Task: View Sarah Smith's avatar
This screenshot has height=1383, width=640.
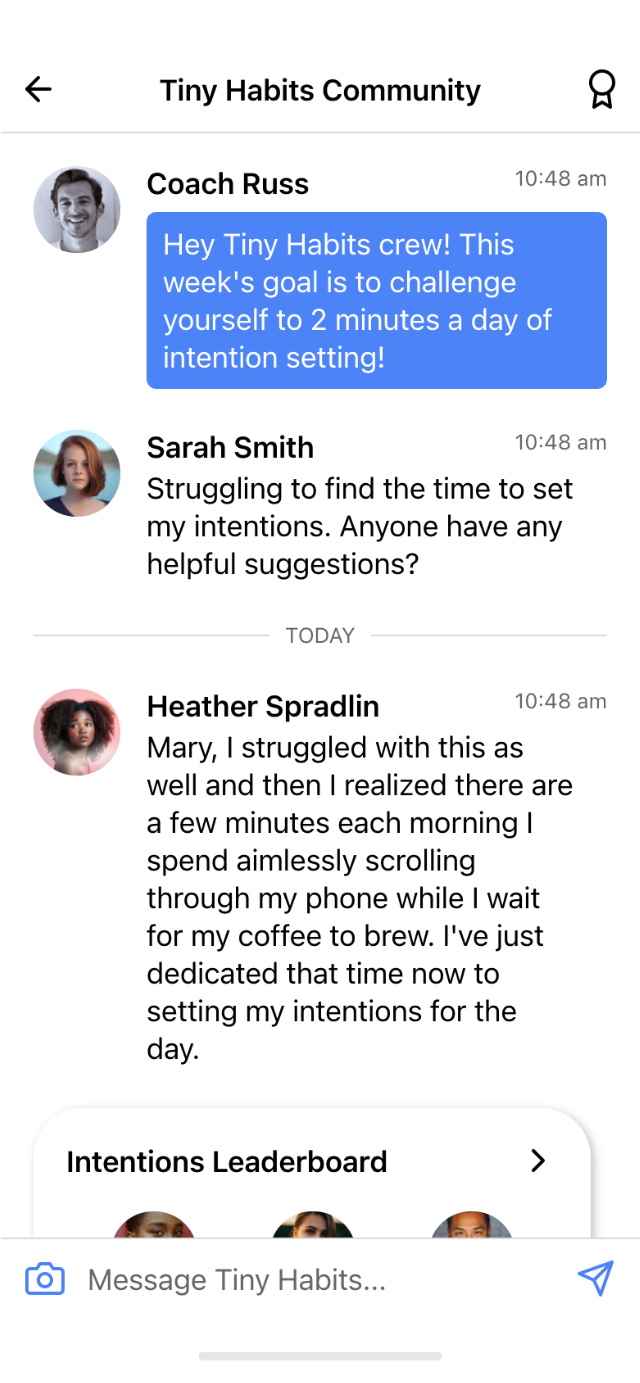Action: tap(77, 473)
